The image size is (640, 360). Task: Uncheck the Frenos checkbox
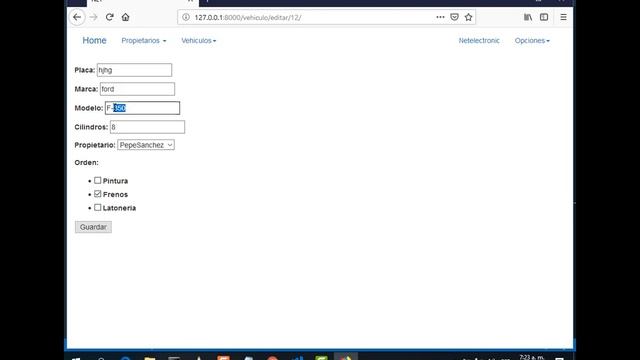click(98, 194)
